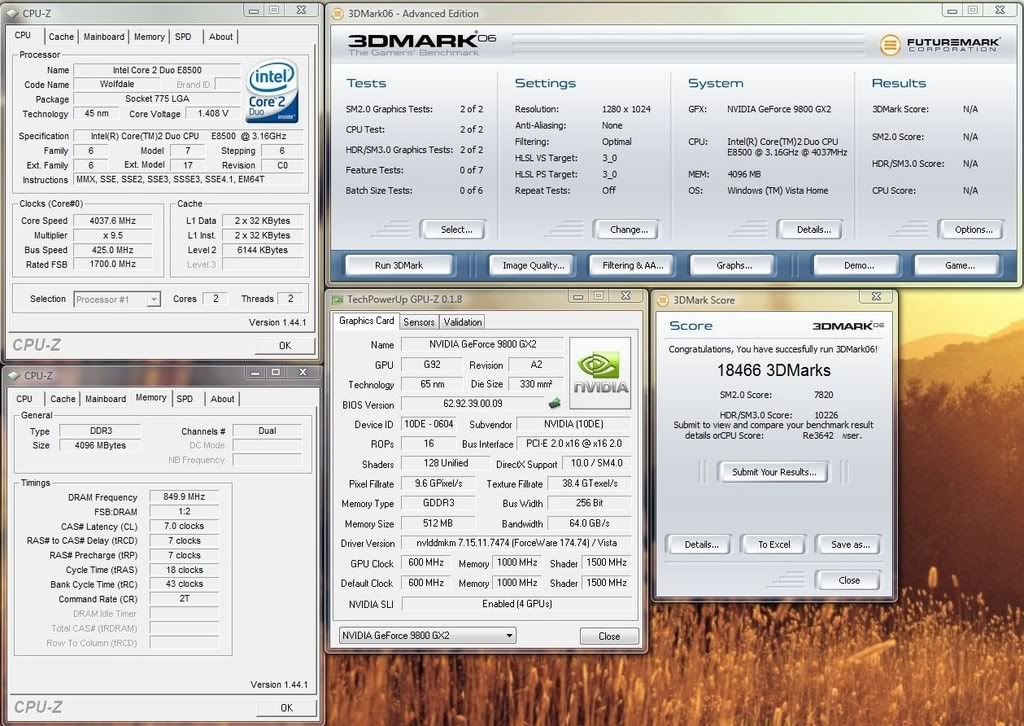
Task: Open the Mainboard tab in CPU-Z
Action: [104, 36]
